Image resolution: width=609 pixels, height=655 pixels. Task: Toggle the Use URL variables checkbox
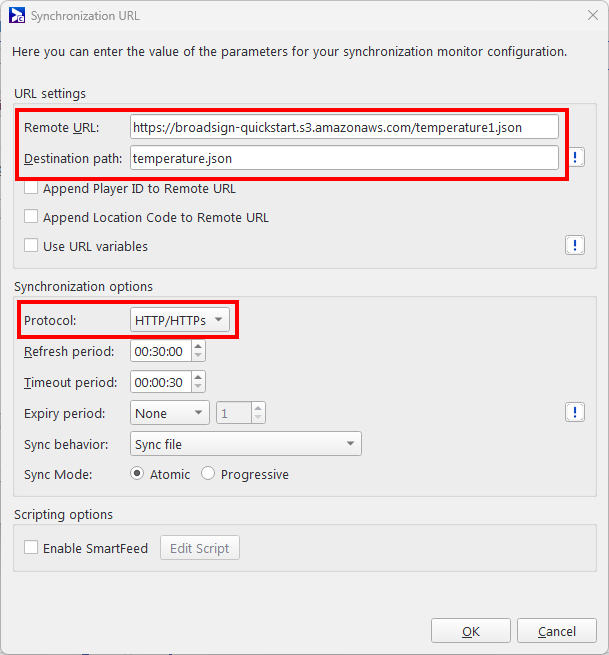pos(31,246)
